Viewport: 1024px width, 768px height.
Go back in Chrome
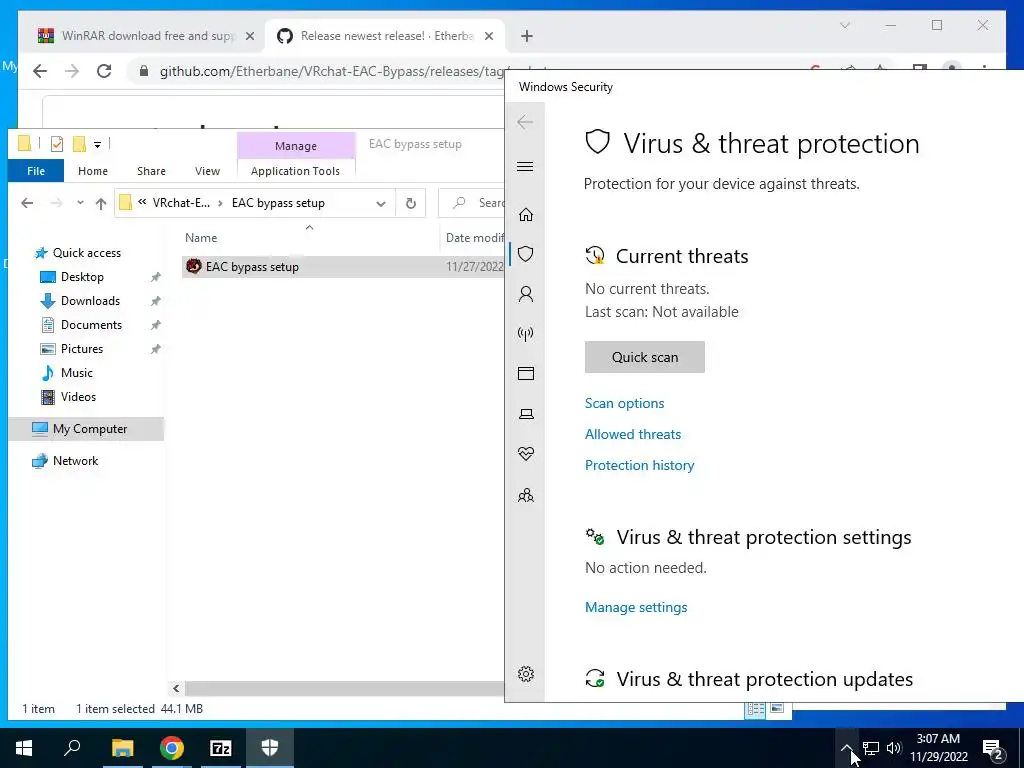click(x=40, y=71)
